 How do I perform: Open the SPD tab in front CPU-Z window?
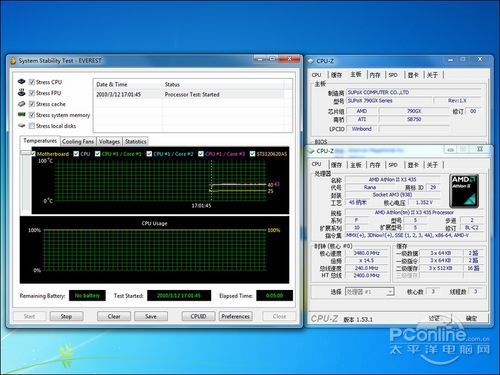pyautogui.click(x=393, y=165)
